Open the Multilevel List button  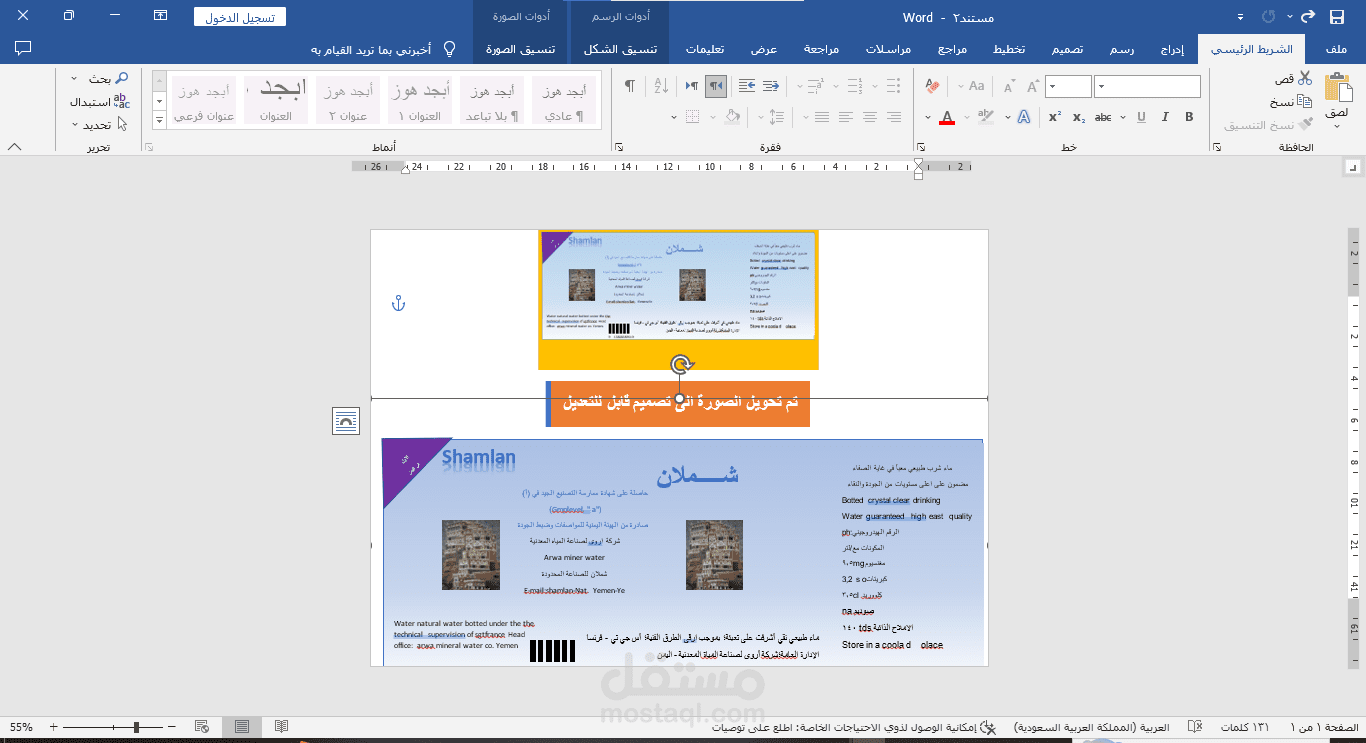coord(815,87)
